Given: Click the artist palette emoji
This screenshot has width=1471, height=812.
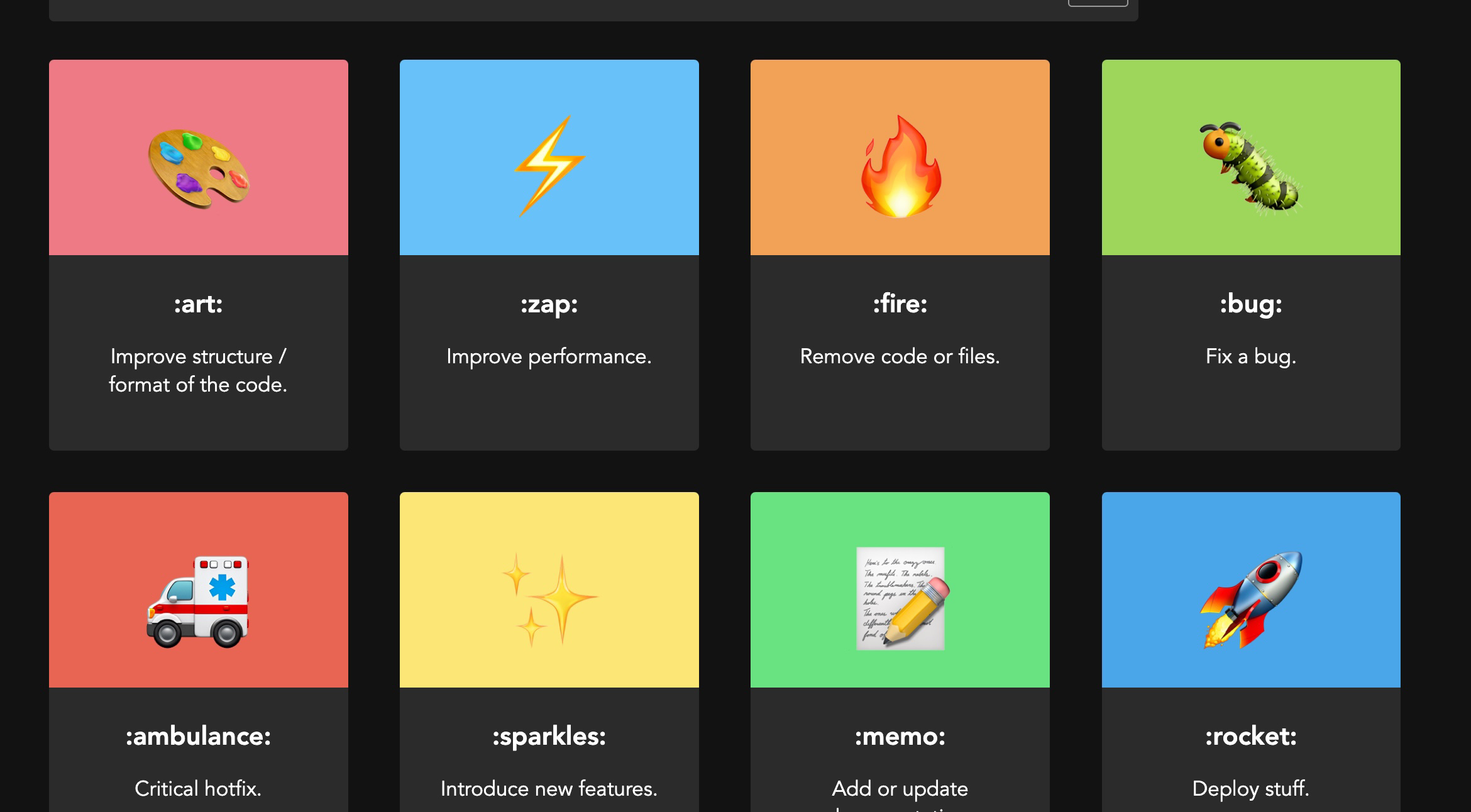Looking at the screenshot, I should [199, 168].
